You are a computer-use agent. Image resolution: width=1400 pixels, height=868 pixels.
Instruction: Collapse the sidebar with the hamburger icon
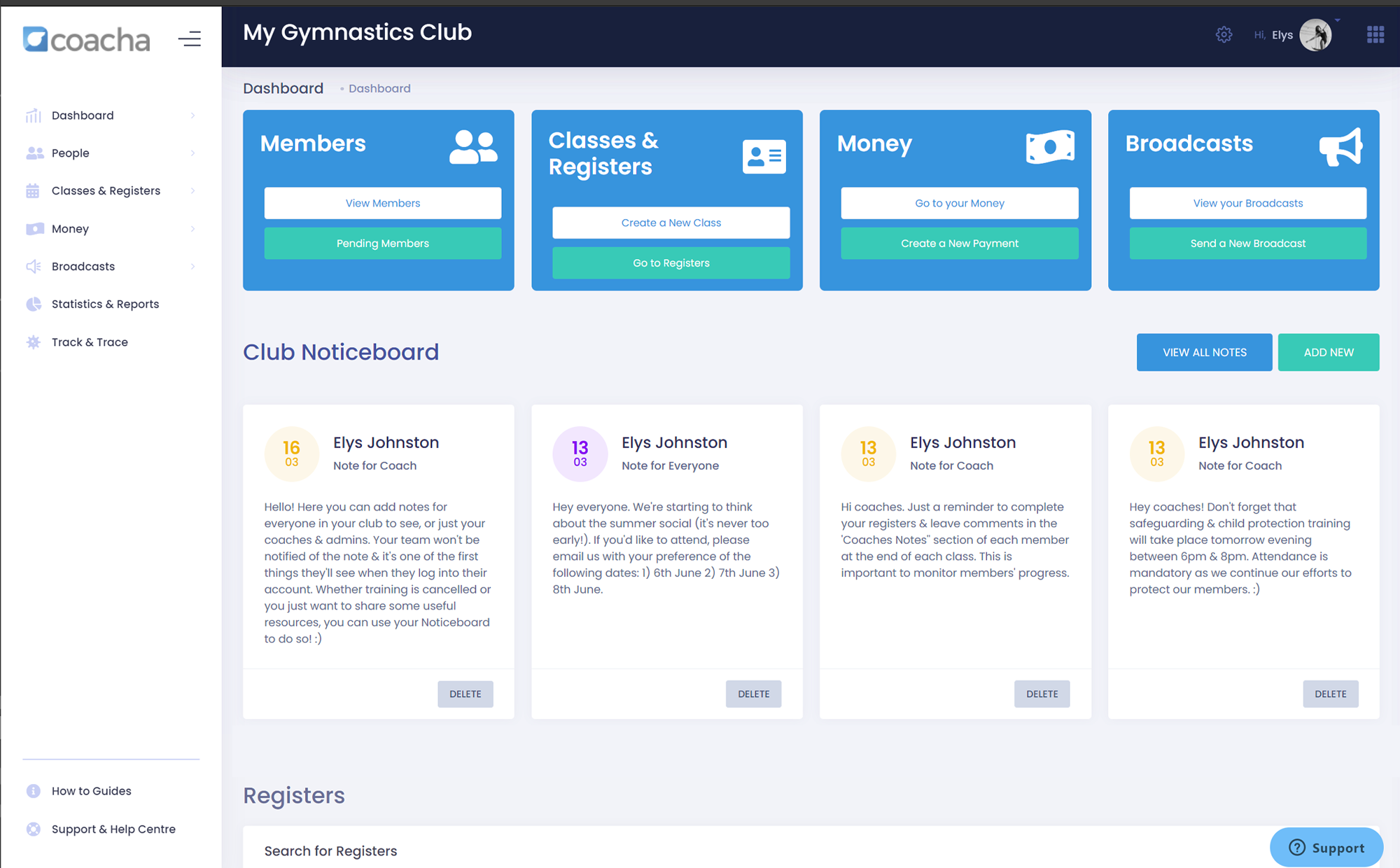click(189, 38)
